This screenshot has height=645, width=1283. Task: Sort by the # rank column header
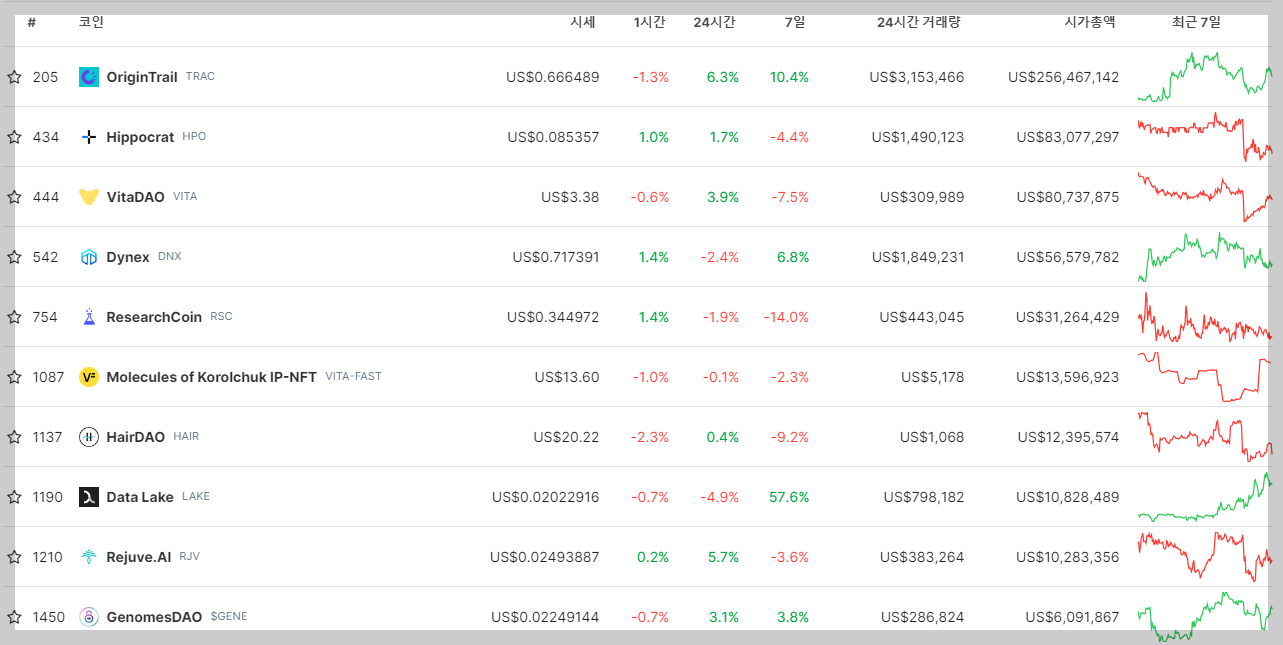coord(32,22)
